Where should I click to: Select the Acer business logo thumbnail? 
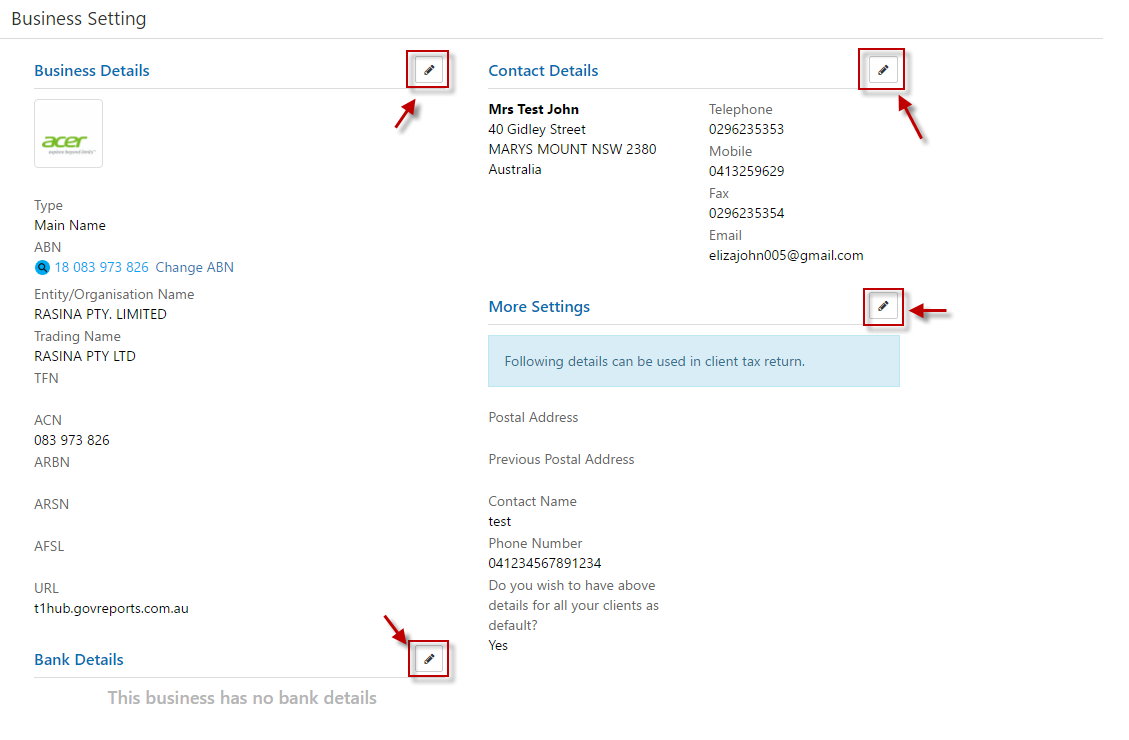click(x=68, y=133)
